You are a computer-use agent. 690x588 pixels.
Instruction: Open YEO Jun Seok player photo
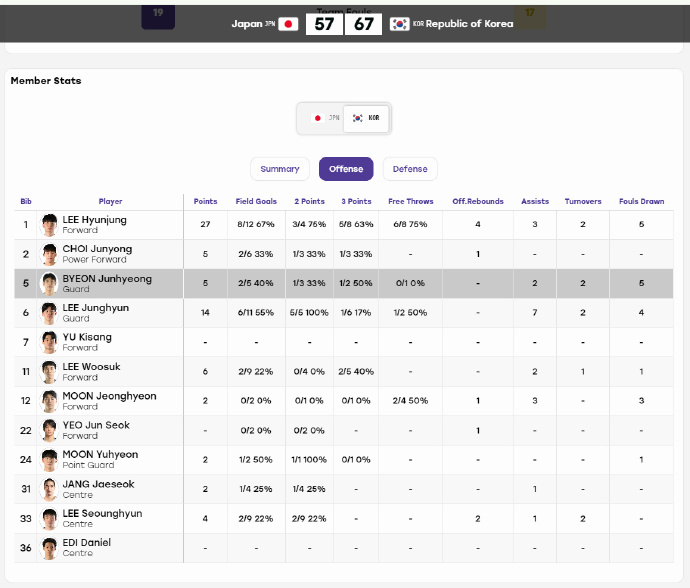click(49, 430)
